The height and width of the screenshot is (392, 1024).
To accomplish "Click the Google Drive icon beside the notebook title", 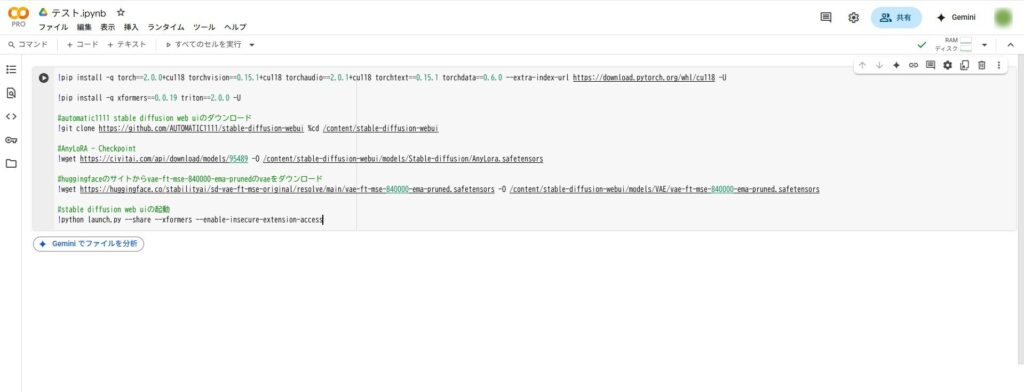I will click(43, 12).
